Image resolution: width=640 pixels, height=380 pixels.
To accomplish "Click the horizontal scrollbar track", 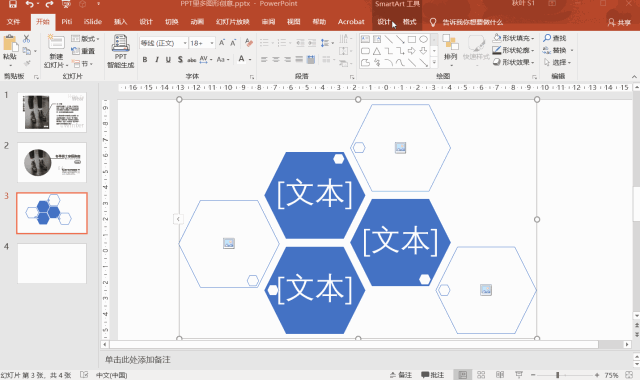I will pyautogui.click(x=354, y=344).
